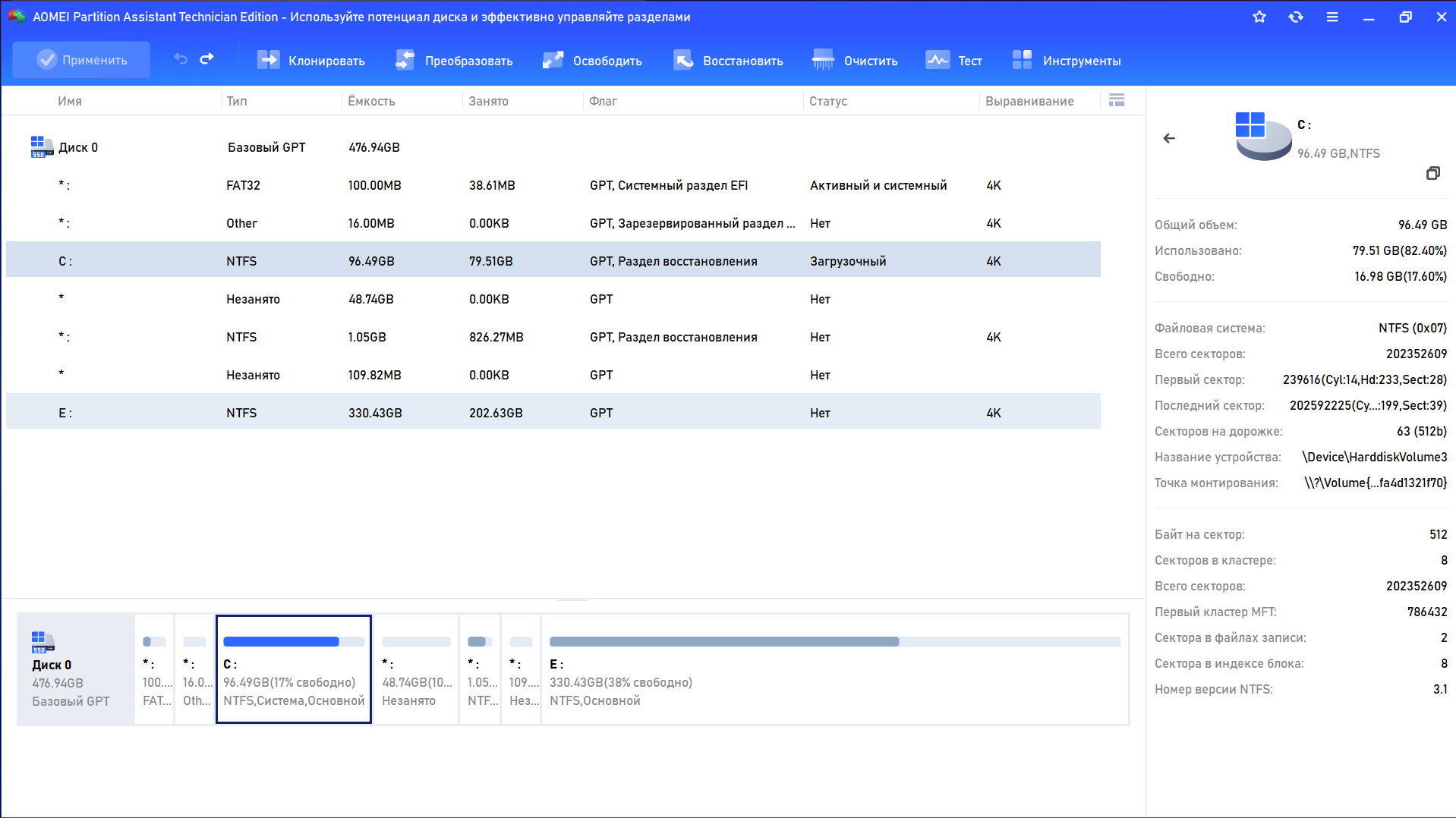Select the FAT32 100.00MB EFI partition row
1456x818 pixels.
tap(553, 185)
